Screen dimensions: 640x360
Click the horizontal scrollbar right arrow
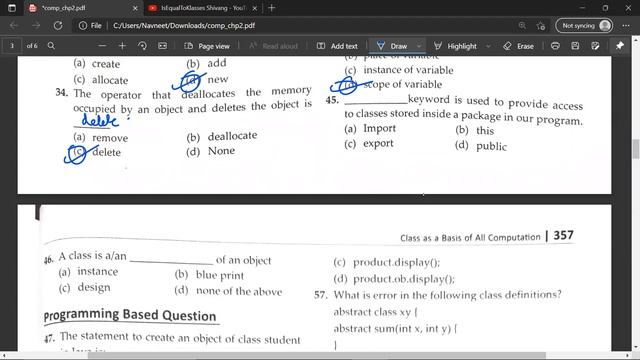click(628, 356)
